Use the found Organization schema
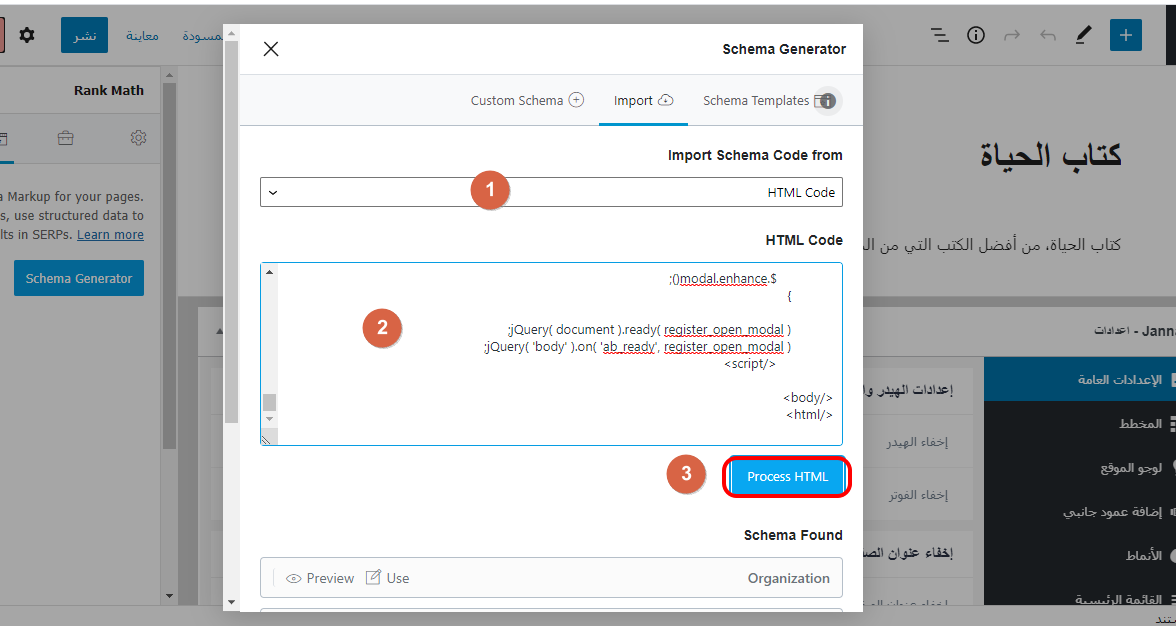Viewport: 1176px width, 626px height. click(x=388, y=578)
